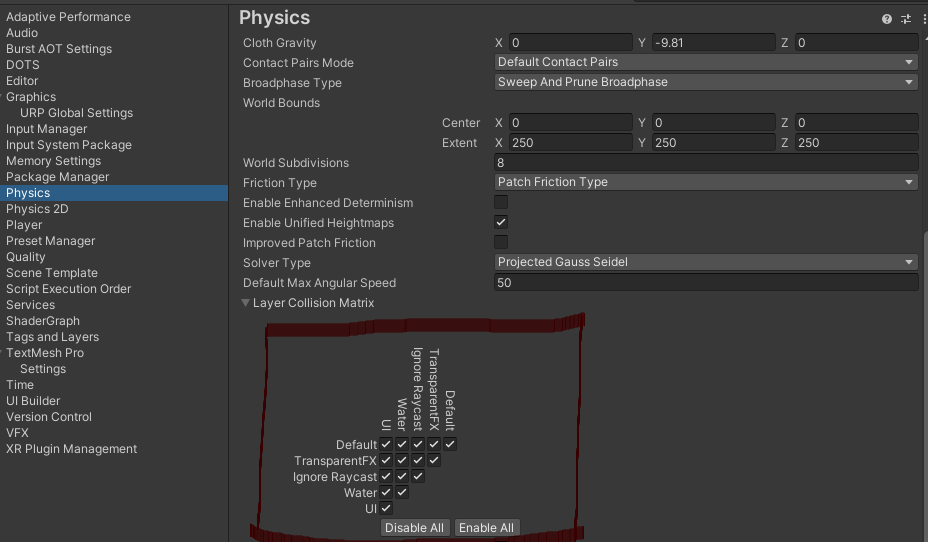Open Scene Template settings

tap(51, 272)
